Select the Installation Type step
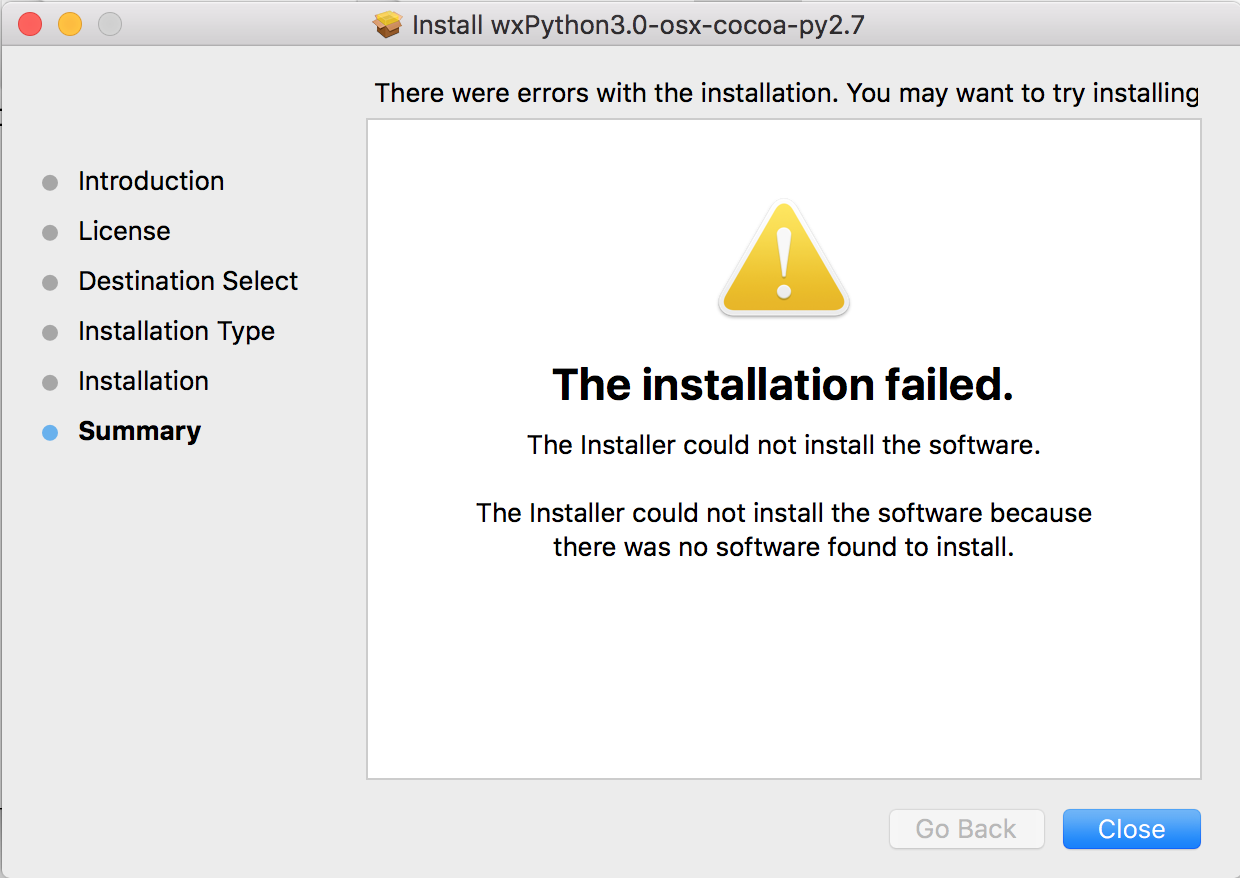The image size is (1240, 878). pos(176,331)
